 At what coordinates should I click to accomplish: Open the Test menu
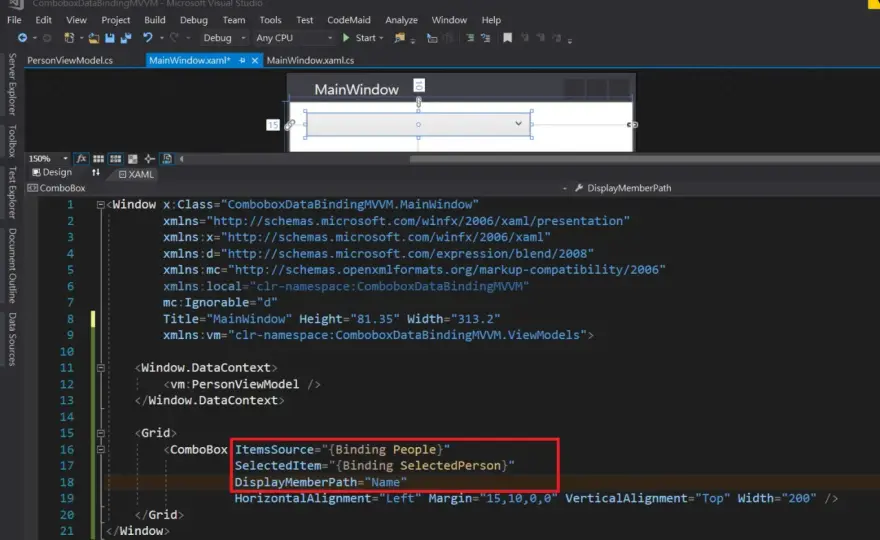point(304,20)
